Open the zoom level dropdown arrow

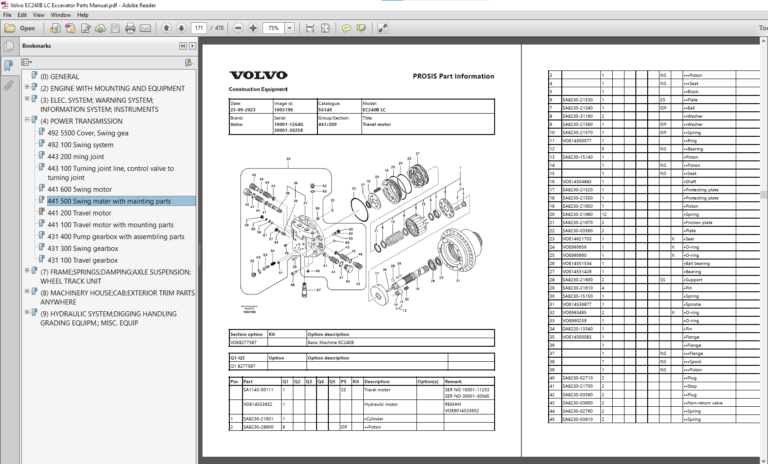click(289, 28)
